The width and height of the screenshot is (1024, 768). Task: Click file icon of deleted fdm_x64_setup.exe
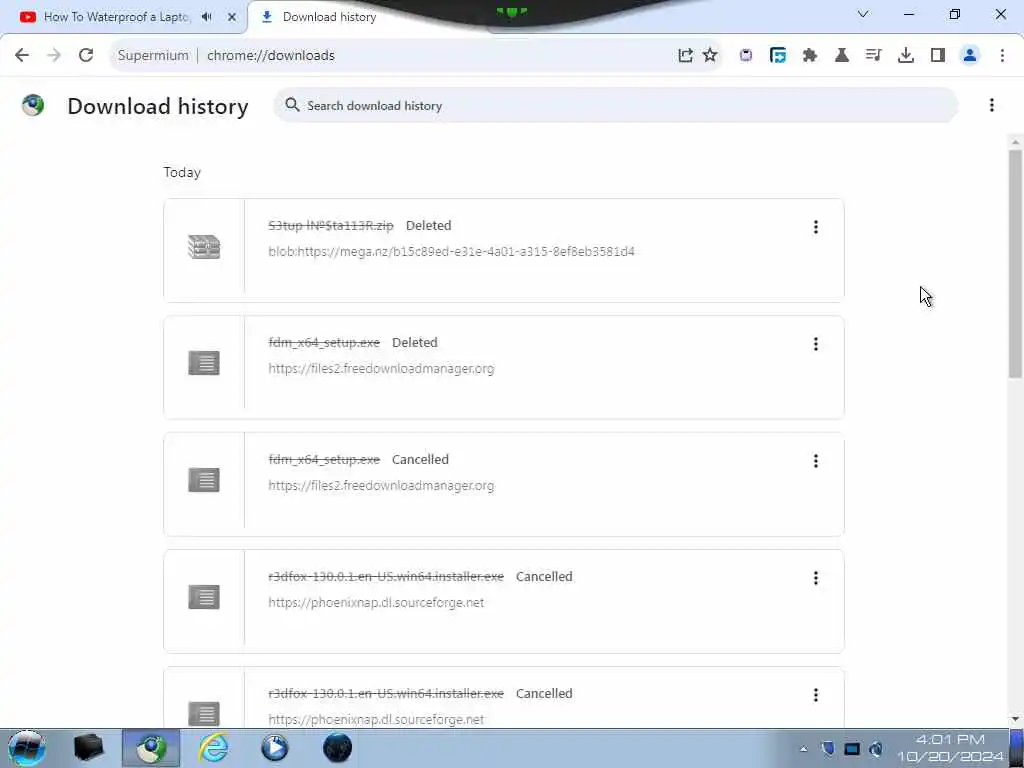point(204,363)
